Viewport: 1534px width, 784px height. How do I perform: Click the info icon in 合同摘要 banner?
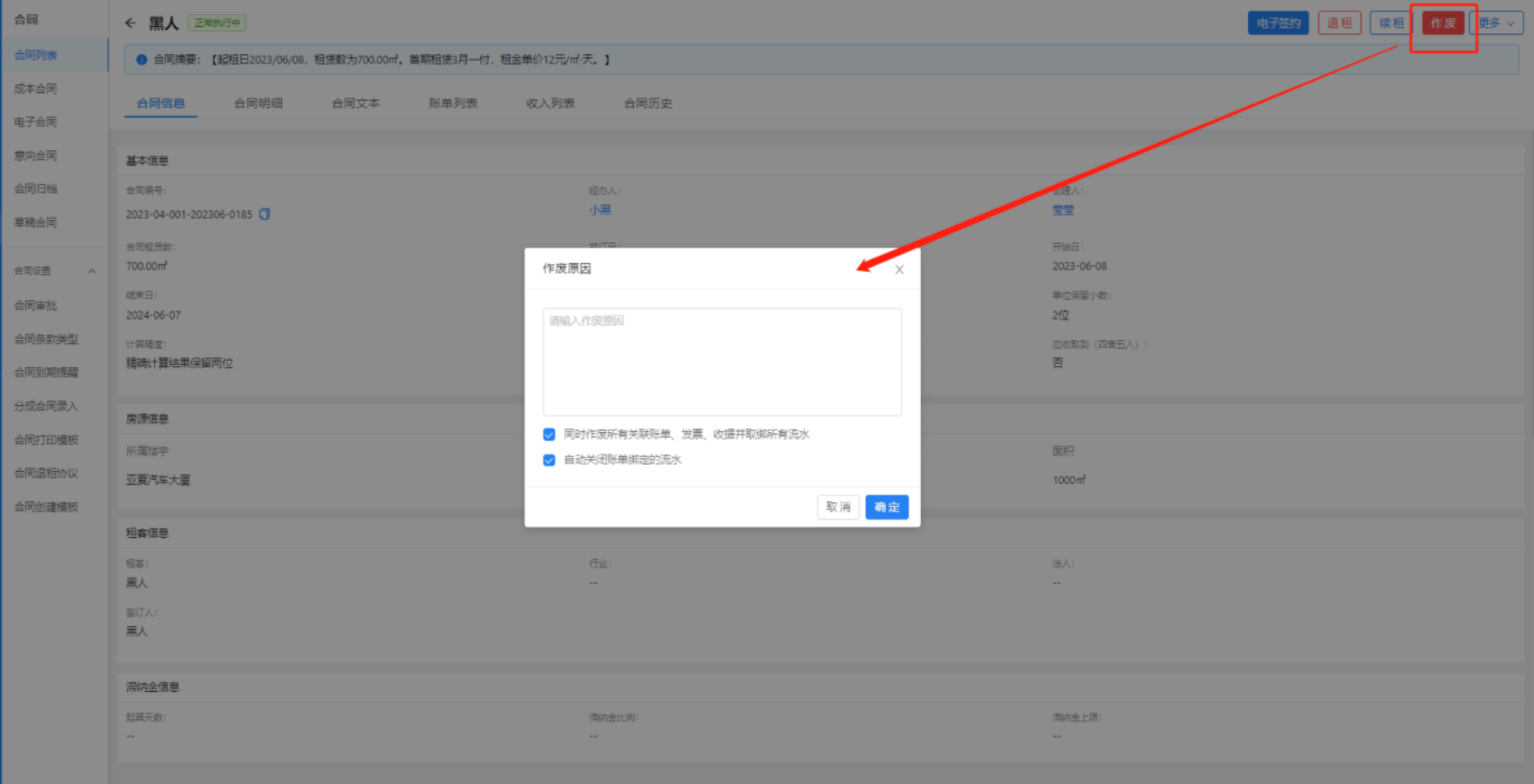click(142, 60)
